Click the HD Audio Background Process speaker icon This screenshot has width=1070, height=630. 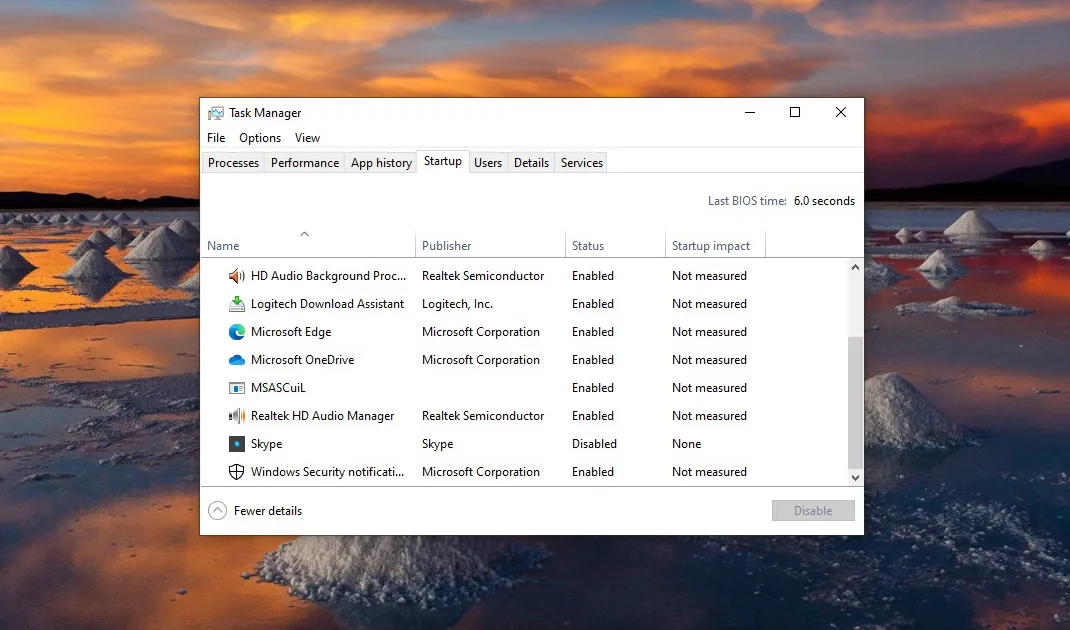coord(237,276)
